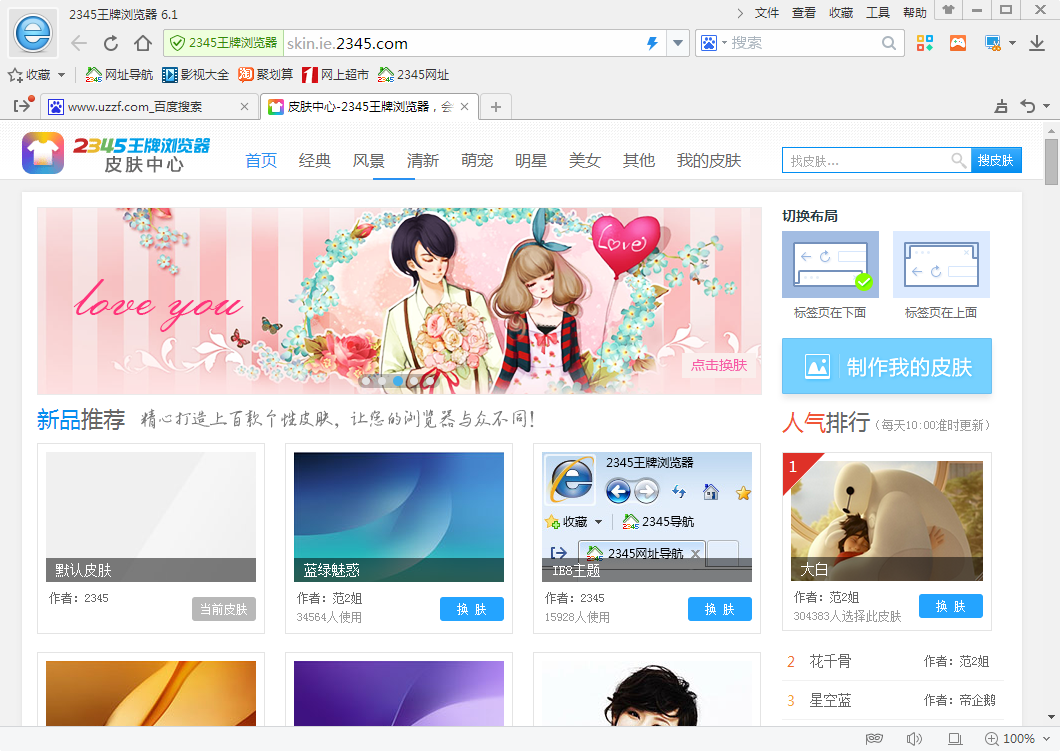Open 我的皮肤 section

coord(709,161)
